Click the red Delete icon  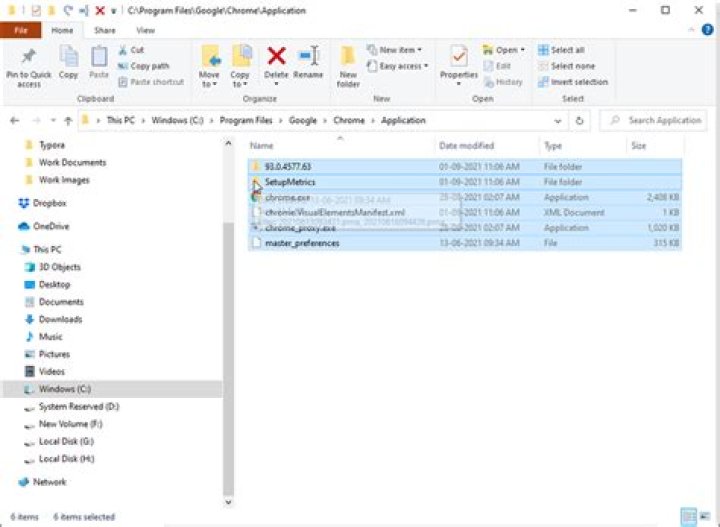point(276,56)
